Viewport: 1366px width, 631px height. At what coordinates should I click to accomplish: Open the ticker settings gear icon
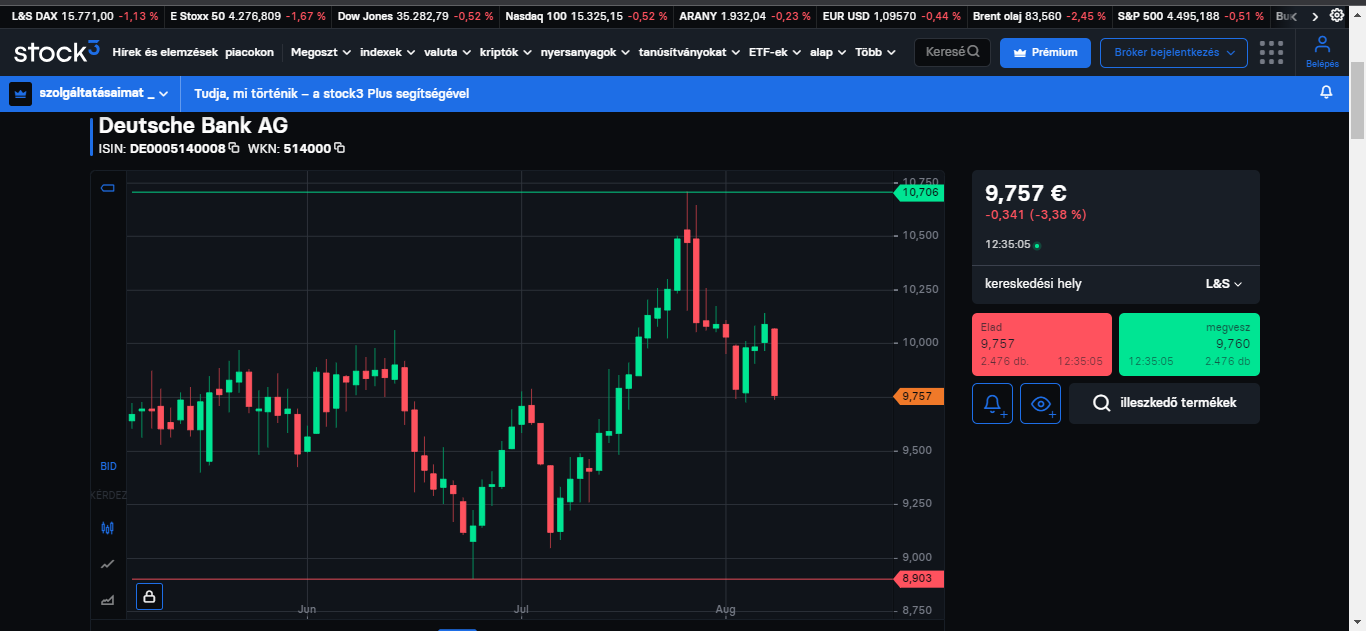pyautogui.click(x=1336, y=16)
